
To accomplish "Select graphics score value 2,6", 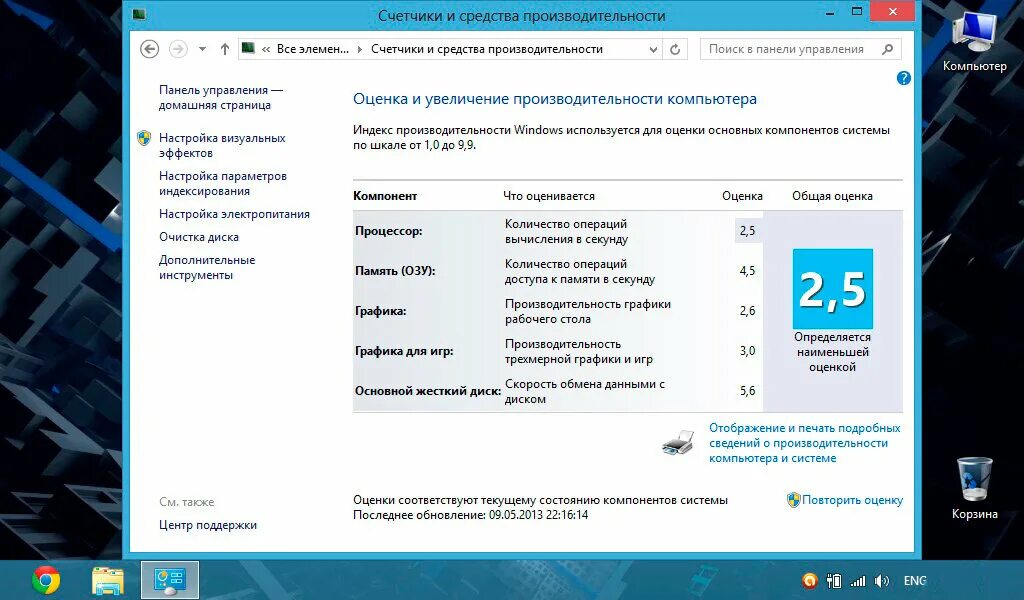I will pyautogui.click(x=748, y=311).
